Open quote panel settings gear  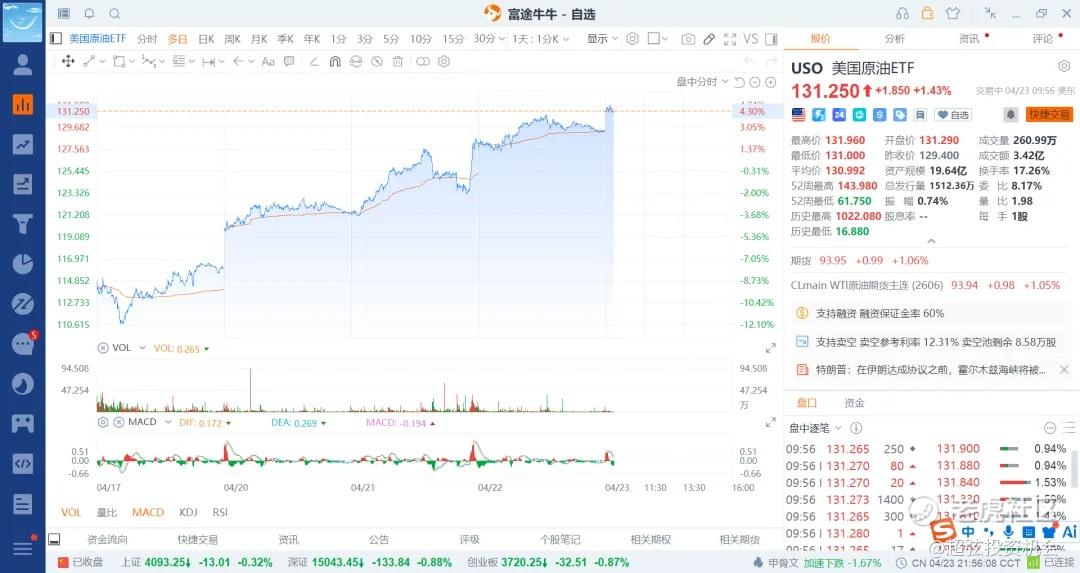tap(1064, 67)
